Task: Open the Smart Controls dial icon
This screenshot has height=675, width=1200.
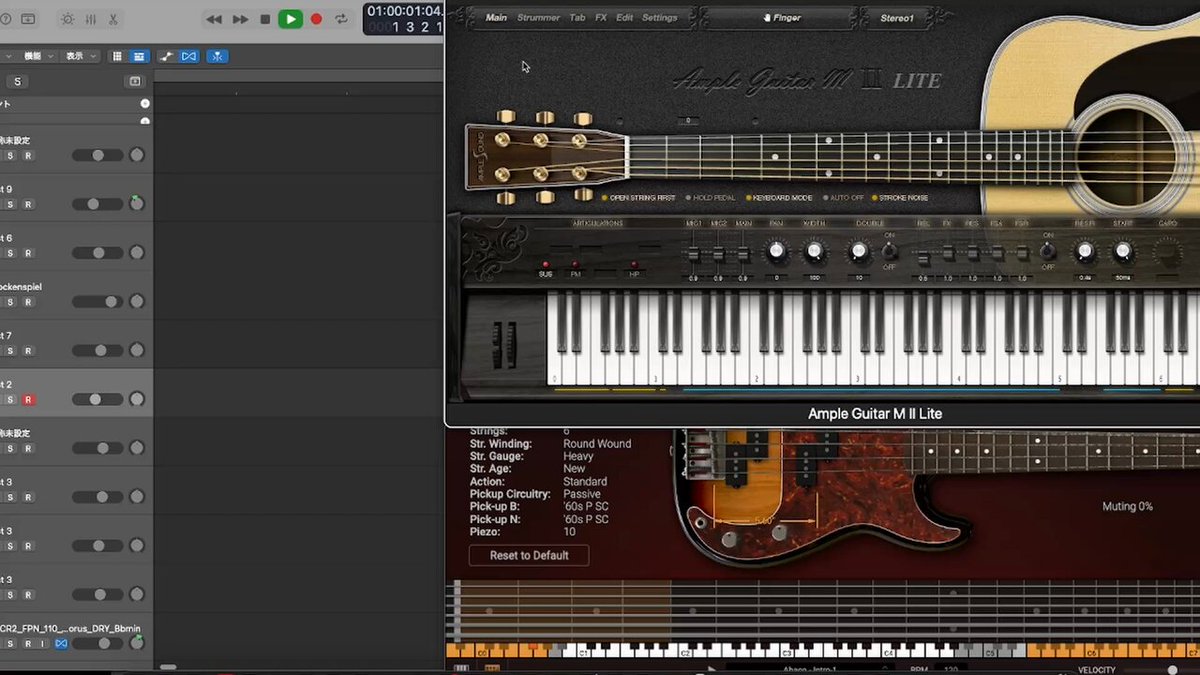Action: point(67,19)
